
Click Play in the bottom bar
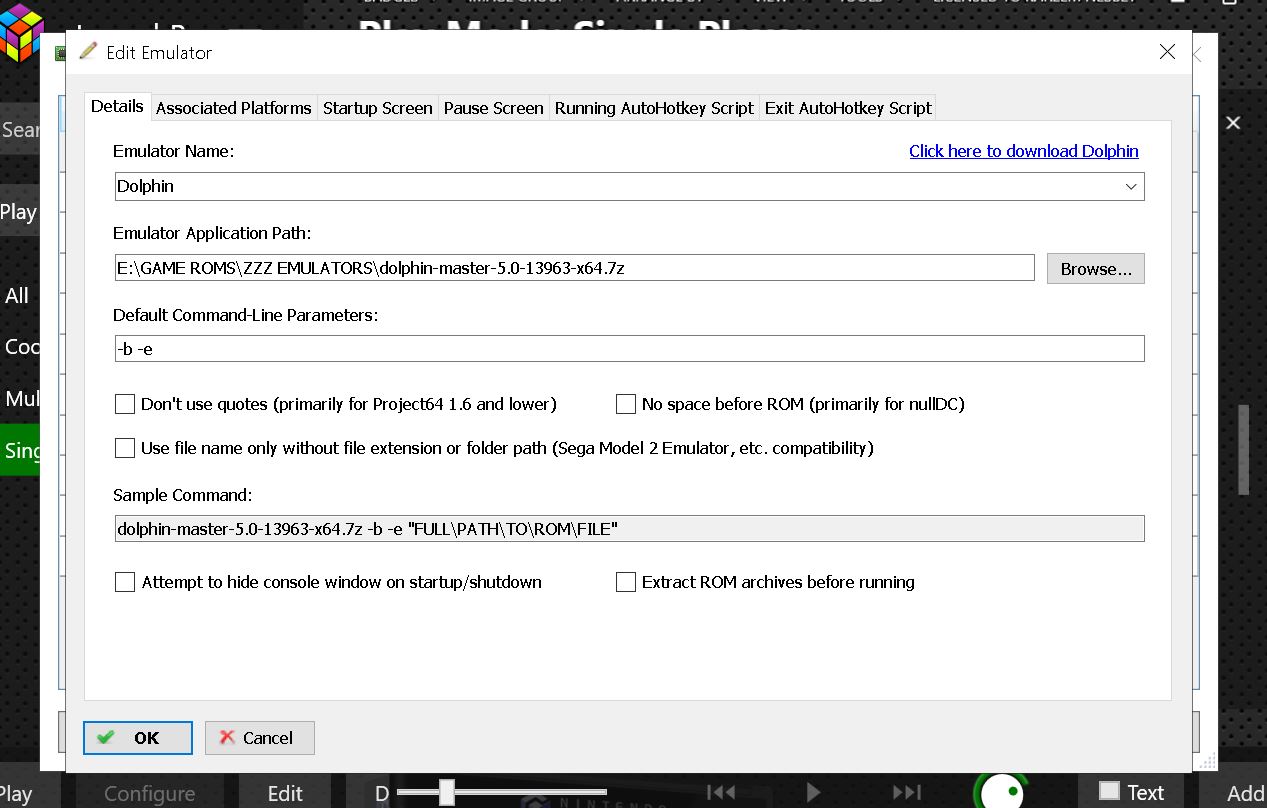[x=16, y=793]
